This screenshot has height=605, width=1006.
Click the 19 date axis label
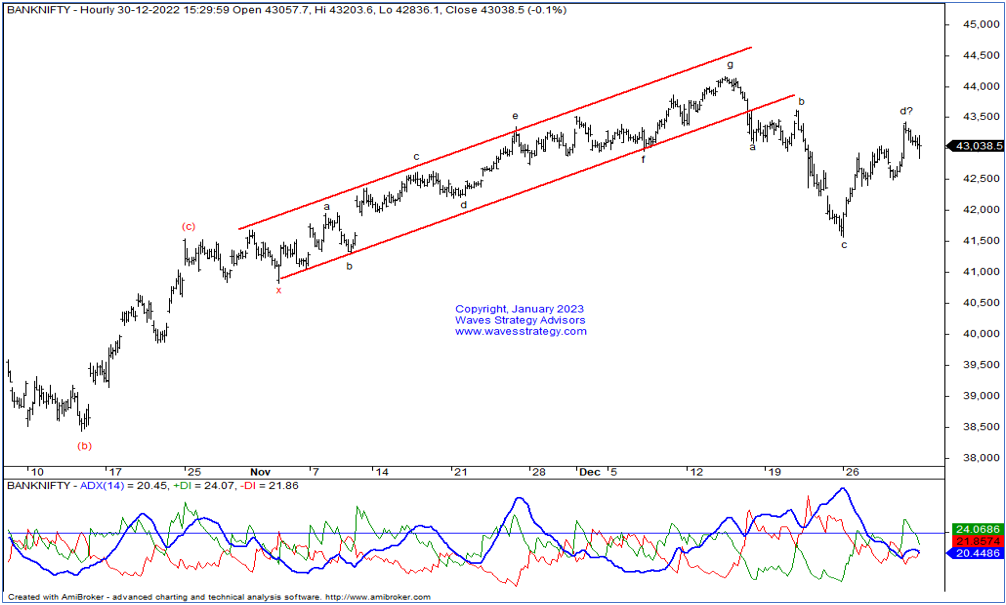click(774, 472)
